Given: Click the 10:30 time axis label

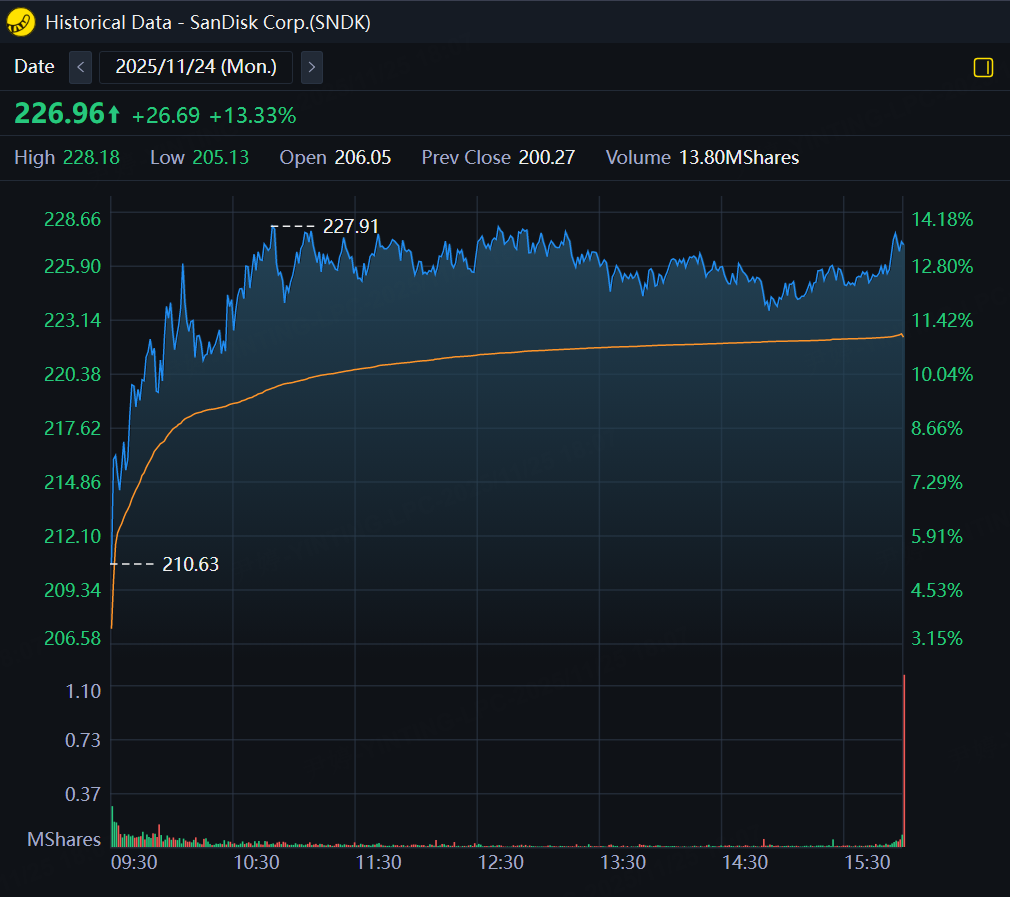Looking at the screenshot, I should tap(256, 863).
